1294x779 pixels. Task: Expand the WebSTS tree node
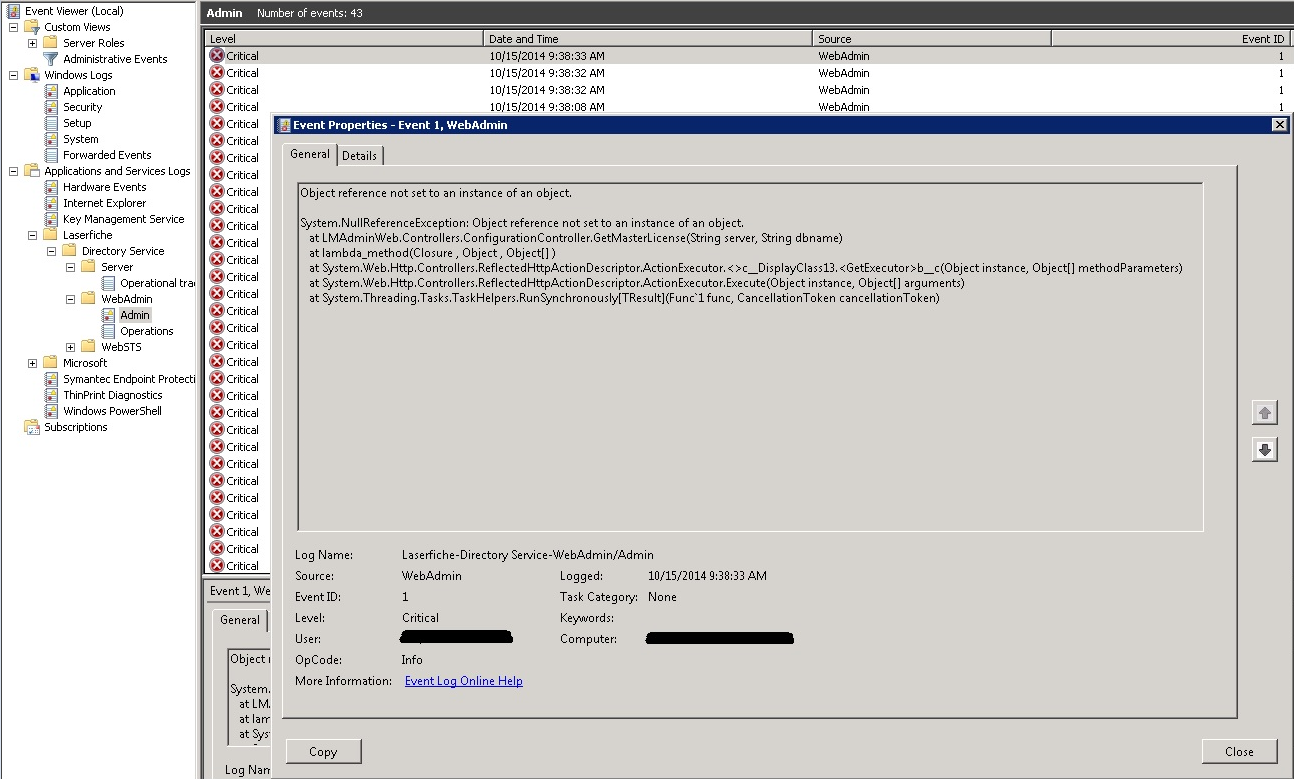click(70, 347)
